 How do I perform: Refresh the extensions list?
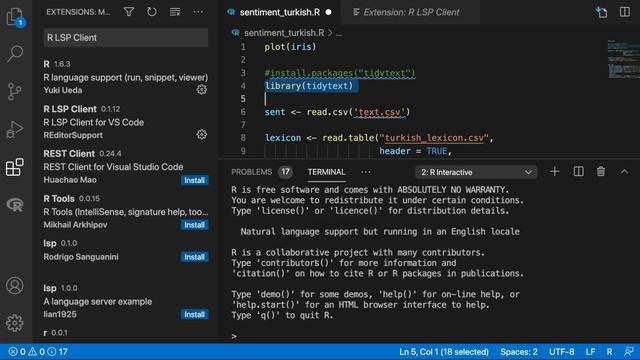pos(152,12)
